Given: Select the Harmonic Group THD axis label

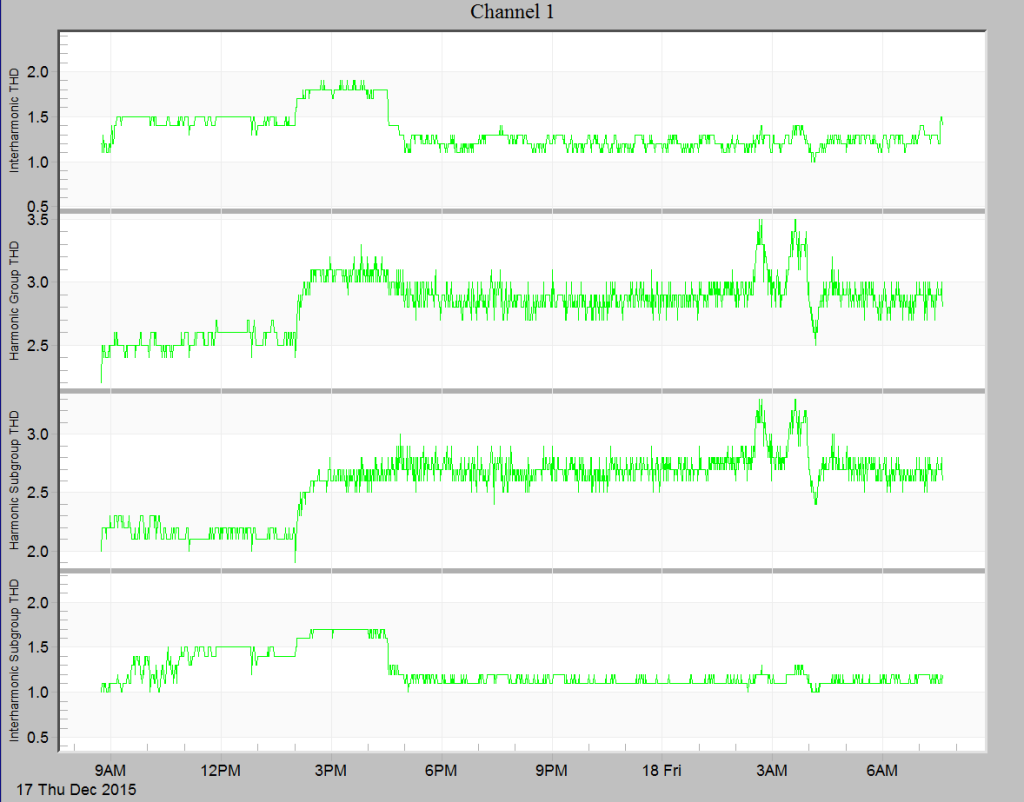Looking at the screenshot, I should (15, 300).
